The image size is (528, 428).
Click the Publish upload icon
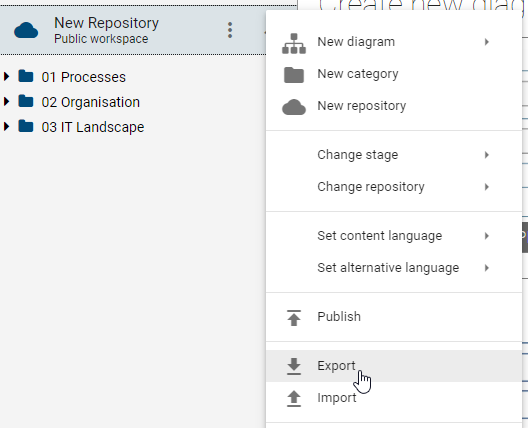click(x=294, y=318)
